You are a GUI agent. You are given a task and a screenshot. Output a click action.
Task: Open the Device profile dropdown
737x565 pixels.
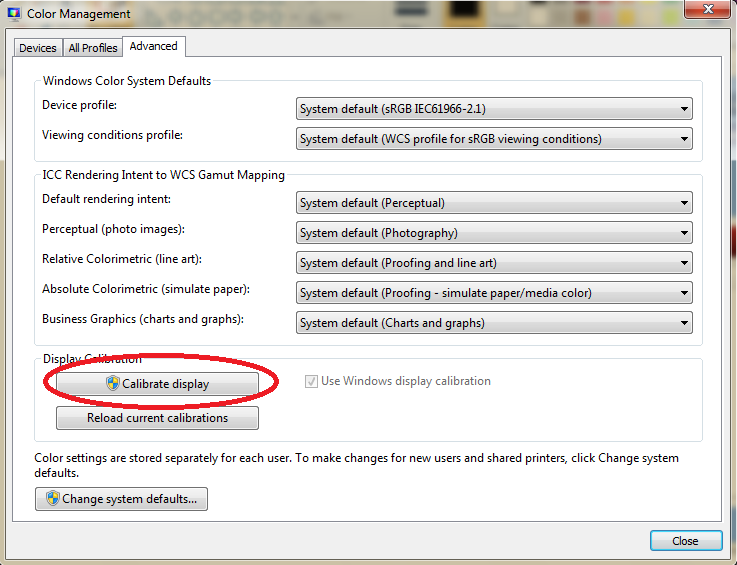tap(494, 109)
